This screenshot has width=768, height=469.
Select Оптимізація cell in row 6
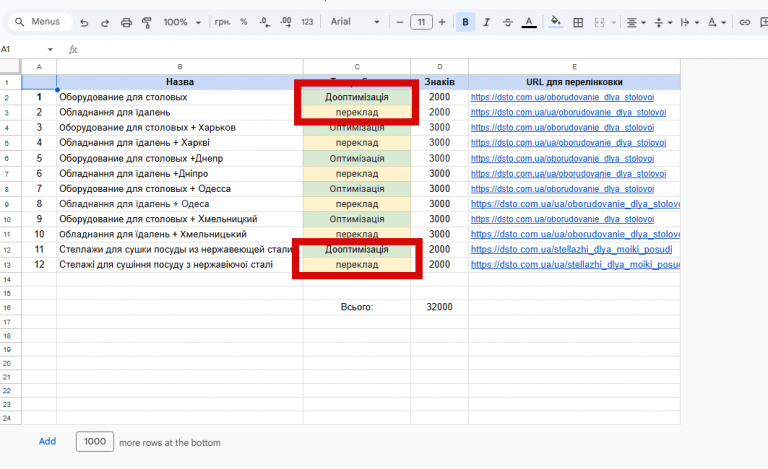coord(357,158)
